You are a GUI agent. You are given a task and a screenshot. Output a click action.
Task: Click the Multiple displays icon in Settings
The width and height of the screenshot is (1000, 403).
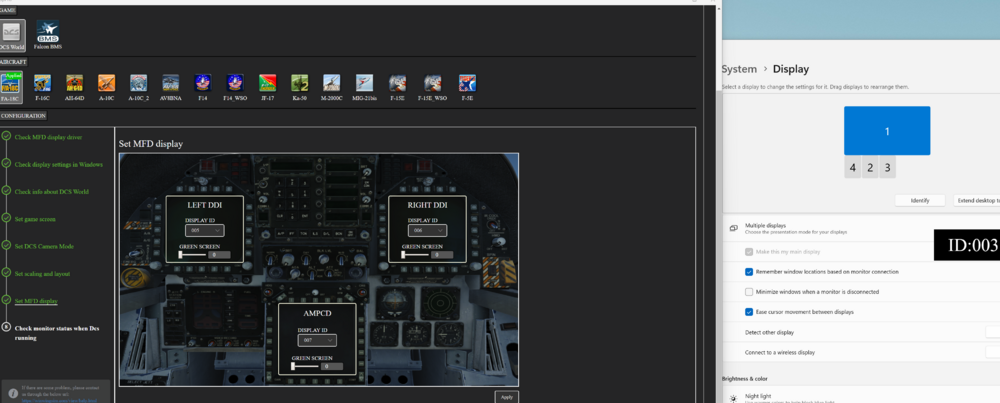coord(733,228)
